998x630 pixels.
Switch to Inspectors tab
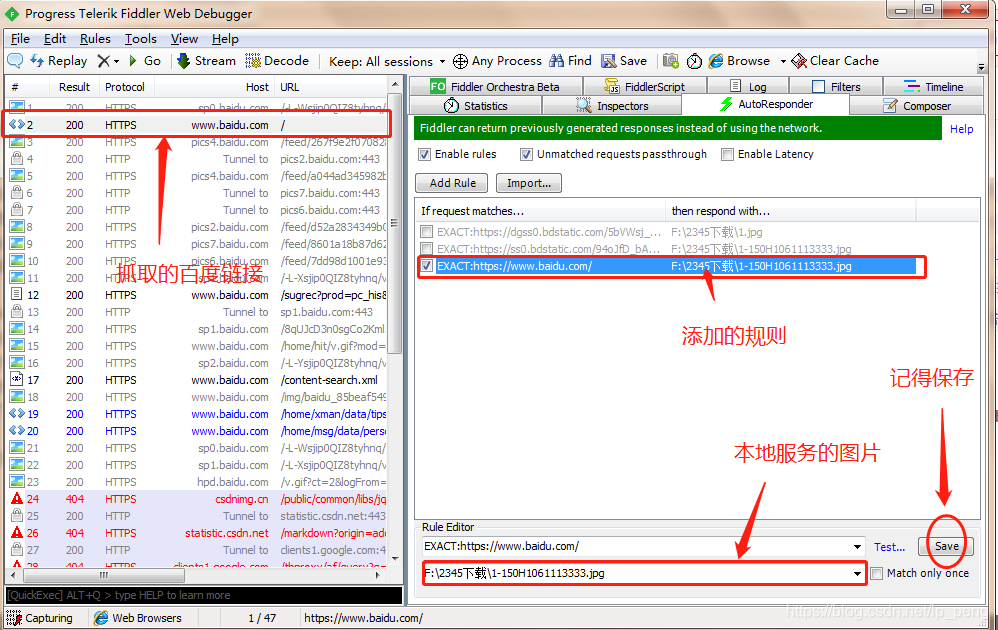612,106
